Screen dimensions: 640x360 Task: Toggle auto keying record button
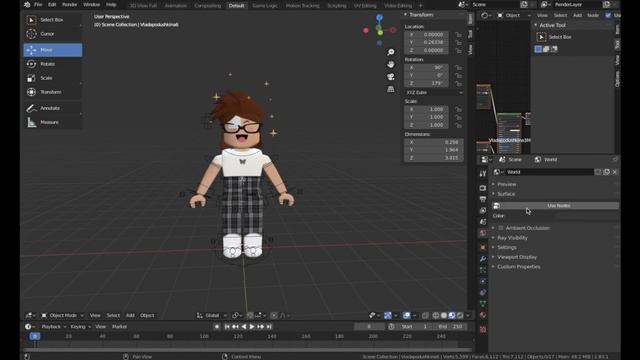(217, 327)
